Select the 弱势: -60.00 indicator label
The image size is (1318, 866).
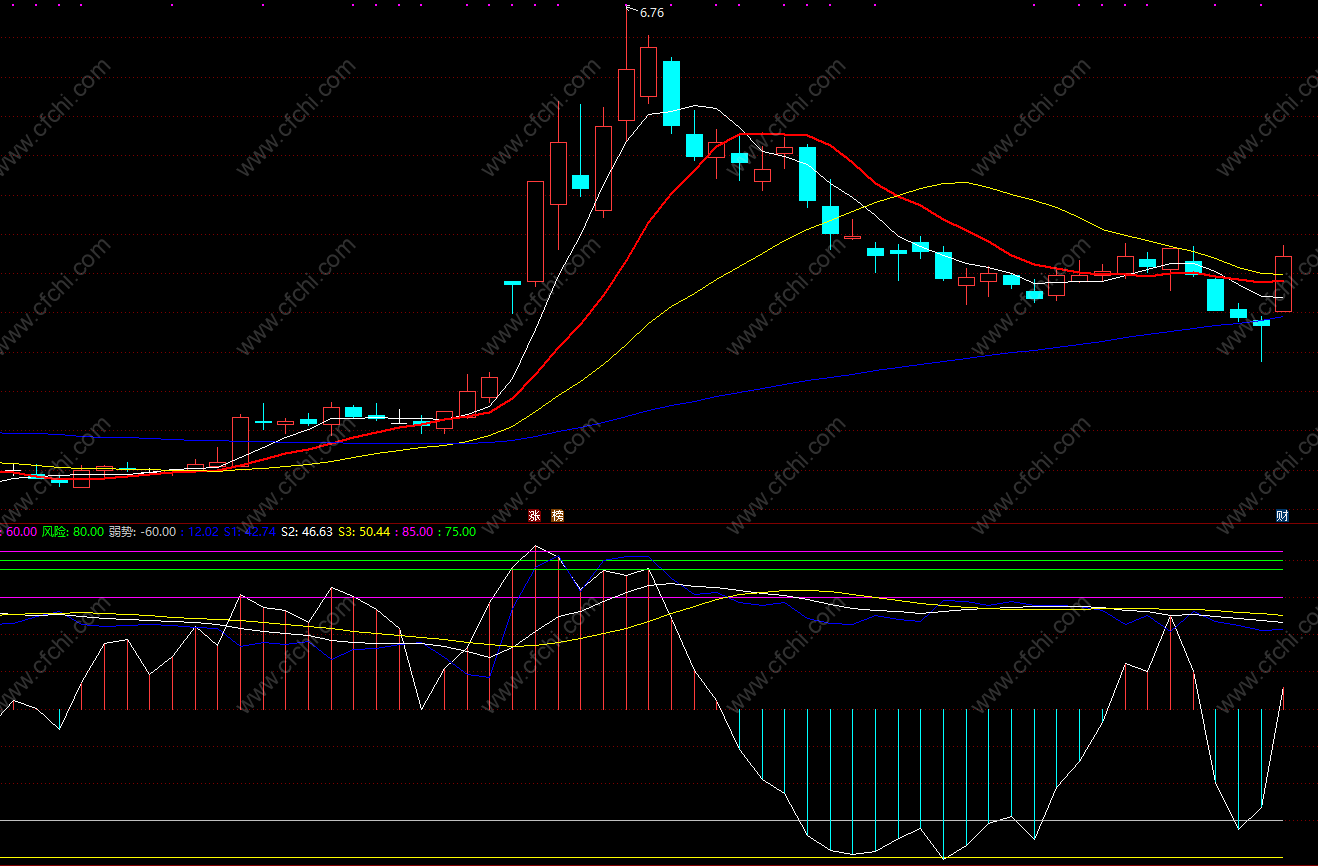coord(142,532)
